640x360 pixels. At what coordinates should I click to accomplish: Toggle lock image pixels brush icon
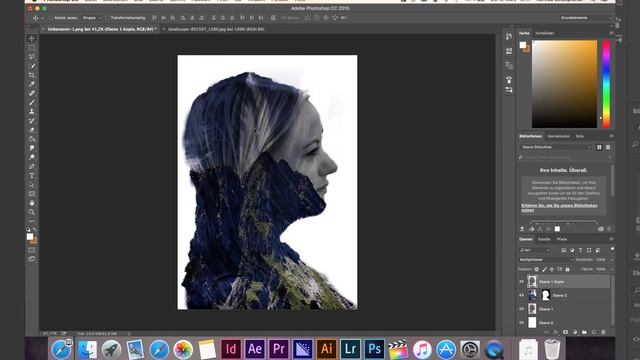(544, 269)
